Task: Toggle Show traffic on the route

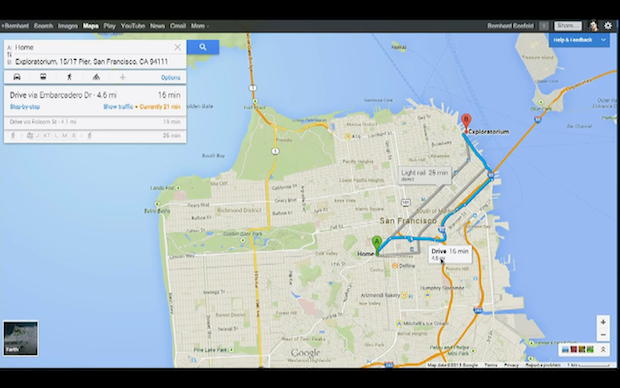Action: (118, 107)
